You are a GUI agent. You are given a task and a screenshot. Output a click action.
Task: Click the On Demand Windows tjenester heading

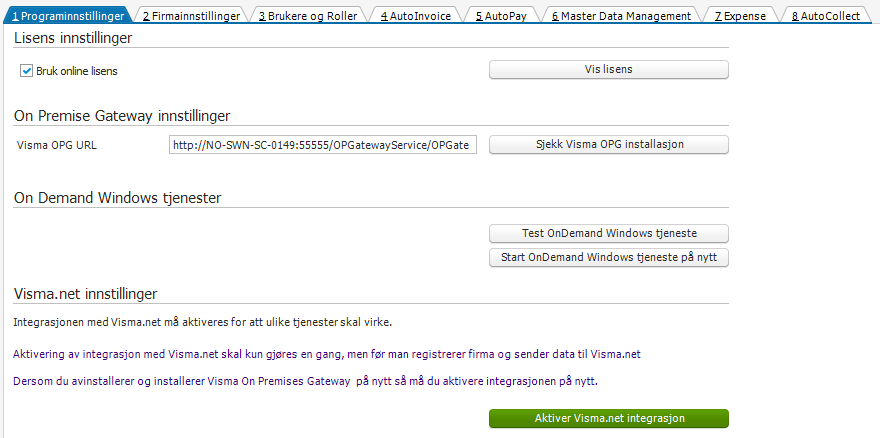tap(117, 198)
